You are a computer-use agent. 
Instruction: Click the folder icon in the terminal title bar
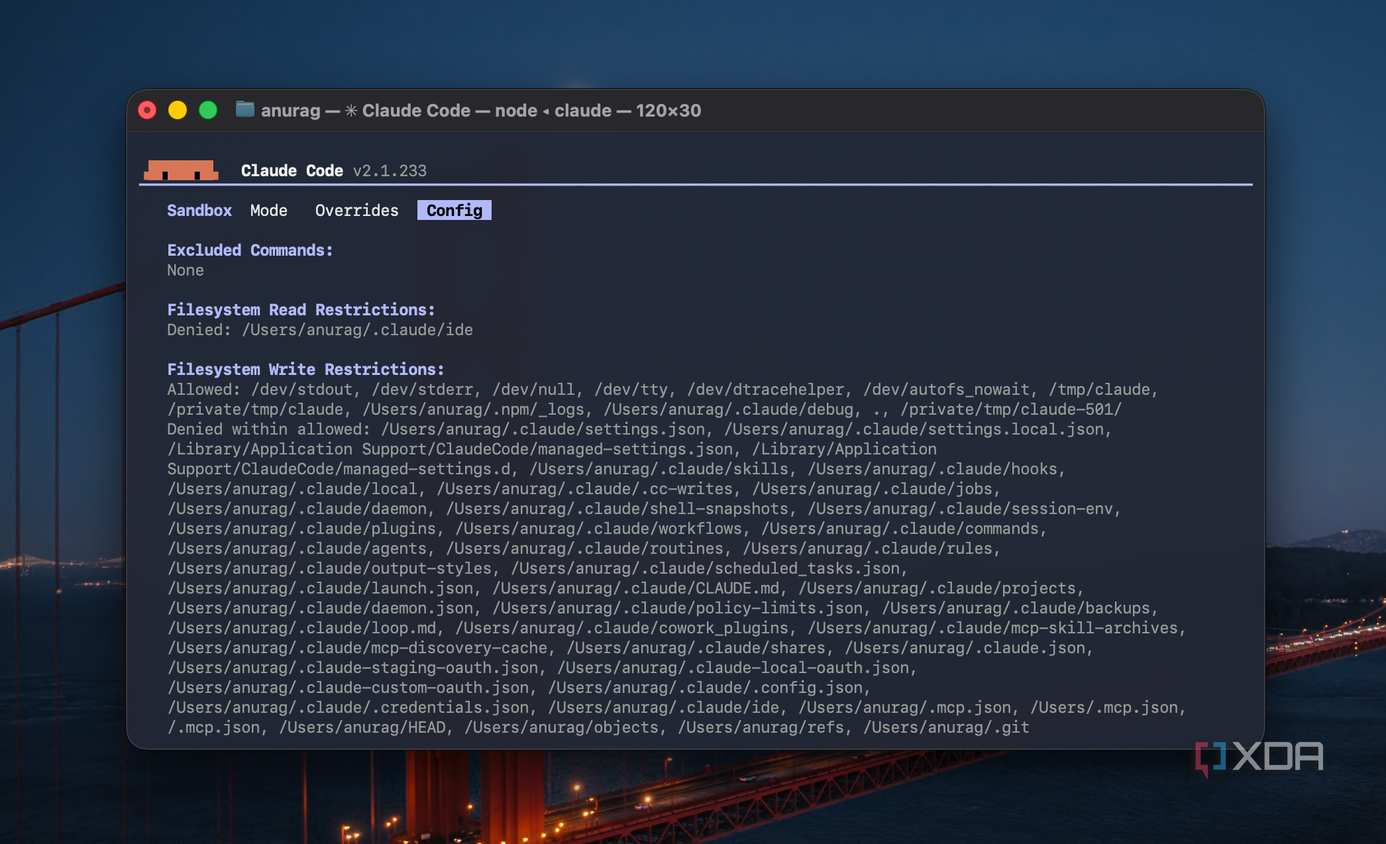coord(245,109)
